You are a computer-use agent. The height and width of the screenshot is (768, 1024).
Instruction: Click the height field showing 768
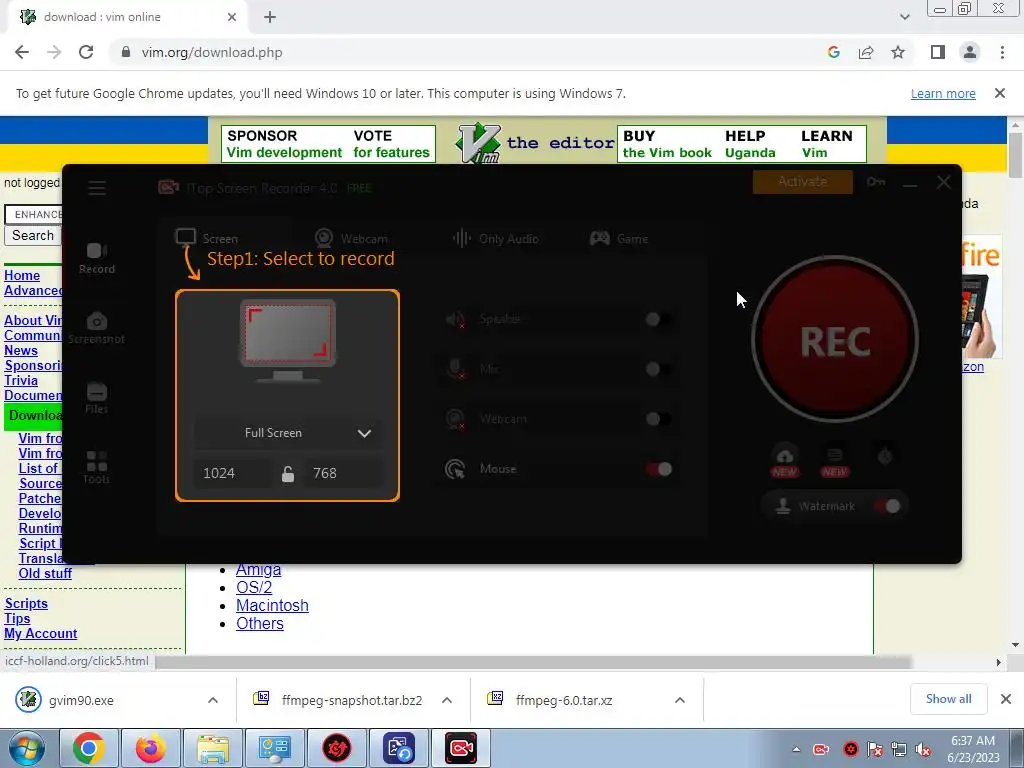[343, 473]
